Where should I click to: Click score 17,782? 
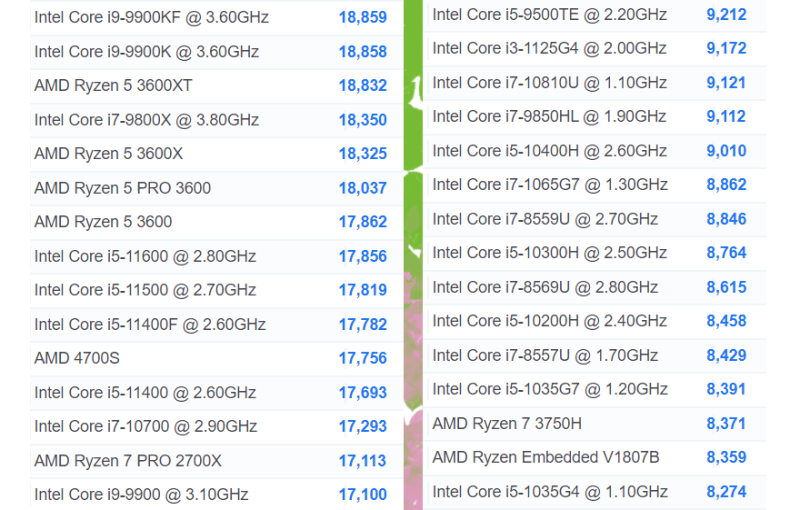pos(363,324)
